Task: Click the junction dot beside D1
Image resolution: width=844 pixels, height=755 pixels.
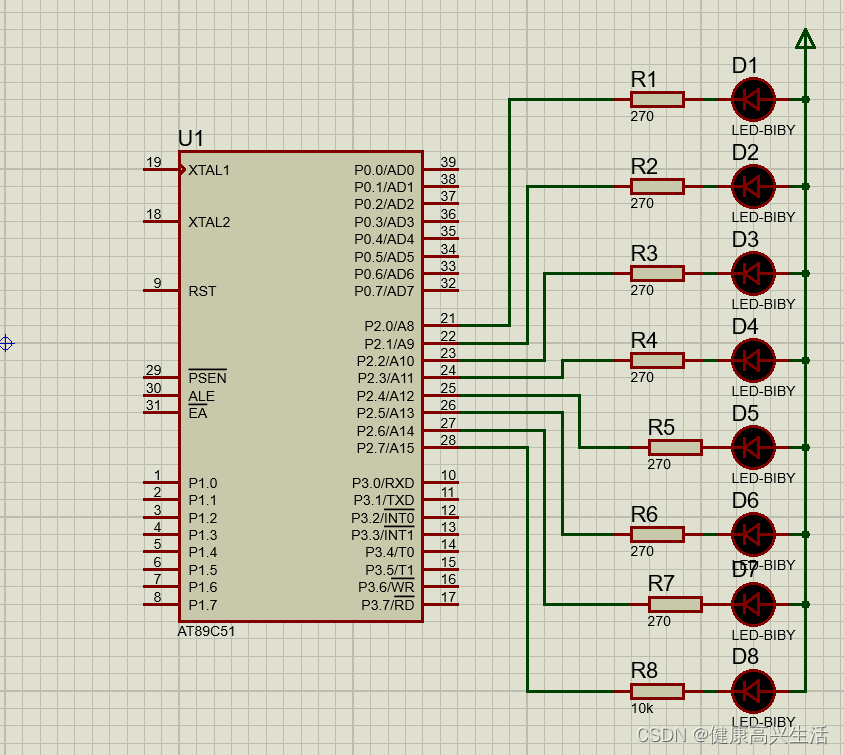Action: tap(806, 100)
